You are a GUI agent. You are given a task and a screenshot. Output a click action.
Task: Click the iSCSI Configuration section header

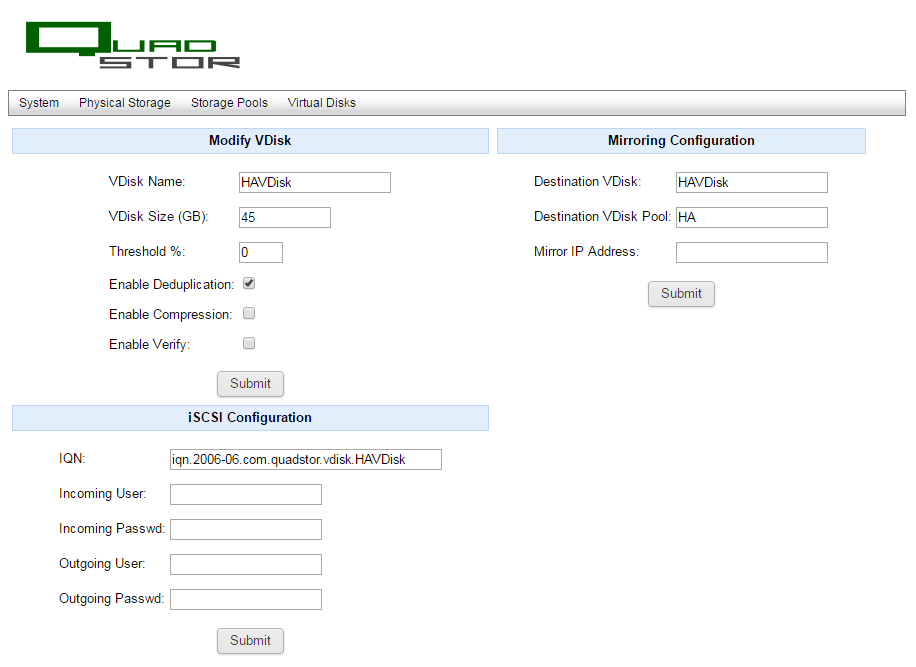250,418
